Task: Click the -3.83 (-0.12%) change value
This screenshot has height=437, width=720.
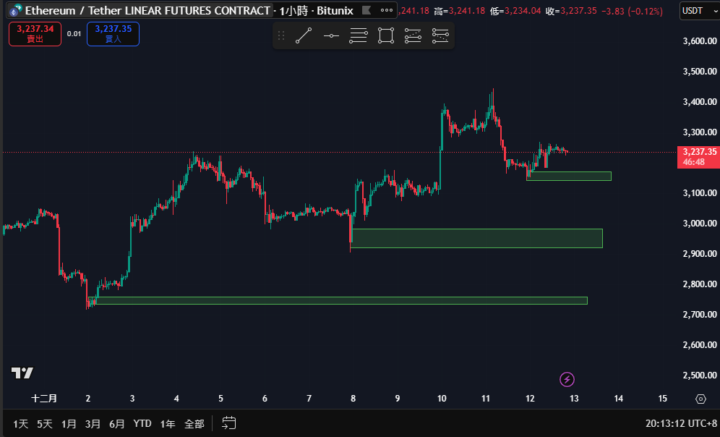Action: coord(632,11)
